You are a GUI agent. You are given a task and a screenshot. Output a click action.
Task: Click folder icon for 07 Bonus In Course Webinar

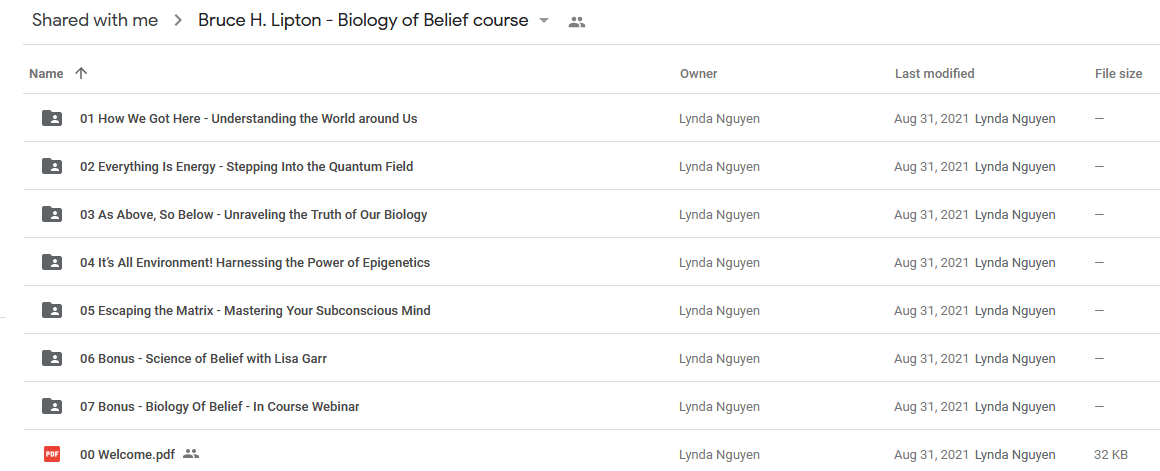[x=52, y=407]
